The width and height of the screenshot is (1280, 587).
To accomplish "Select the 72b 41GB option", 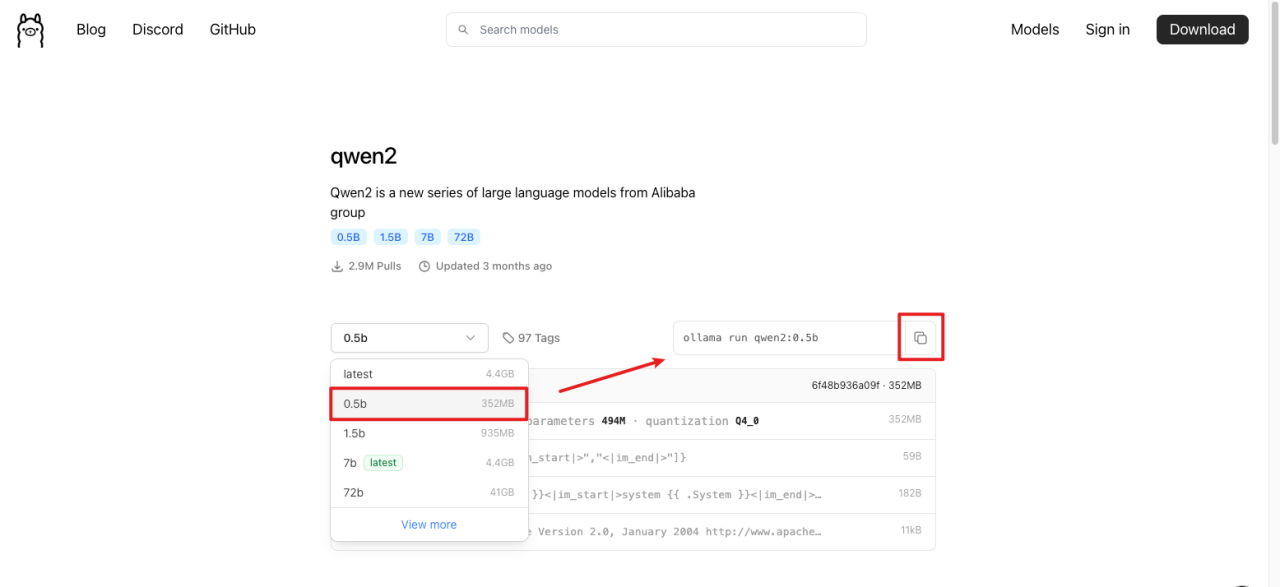I will coord(428,492).
